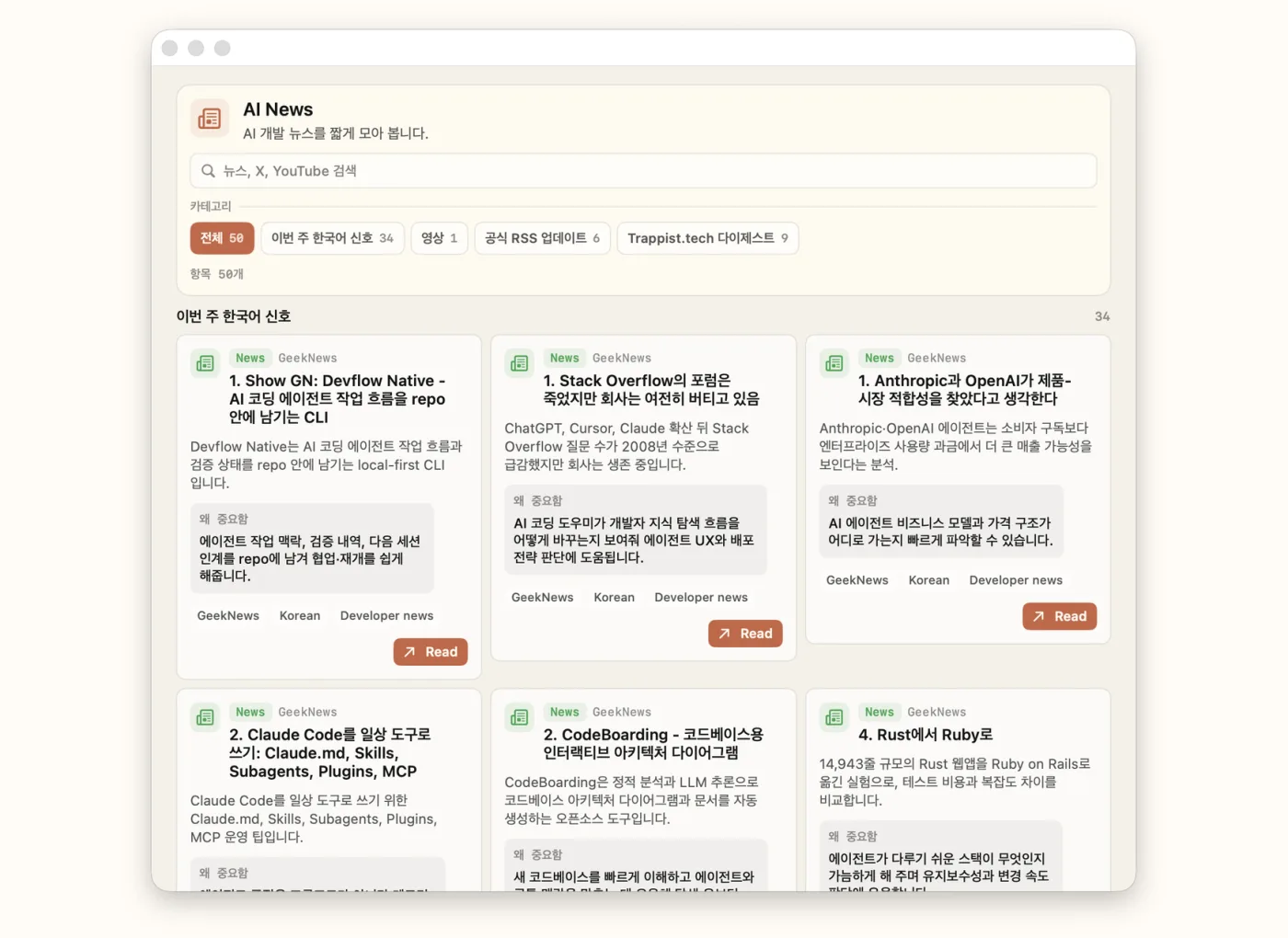This screenshot has width=1288, height=938.
Task: Click Developer news tag on Stack Overflow card
Action: 701,598
